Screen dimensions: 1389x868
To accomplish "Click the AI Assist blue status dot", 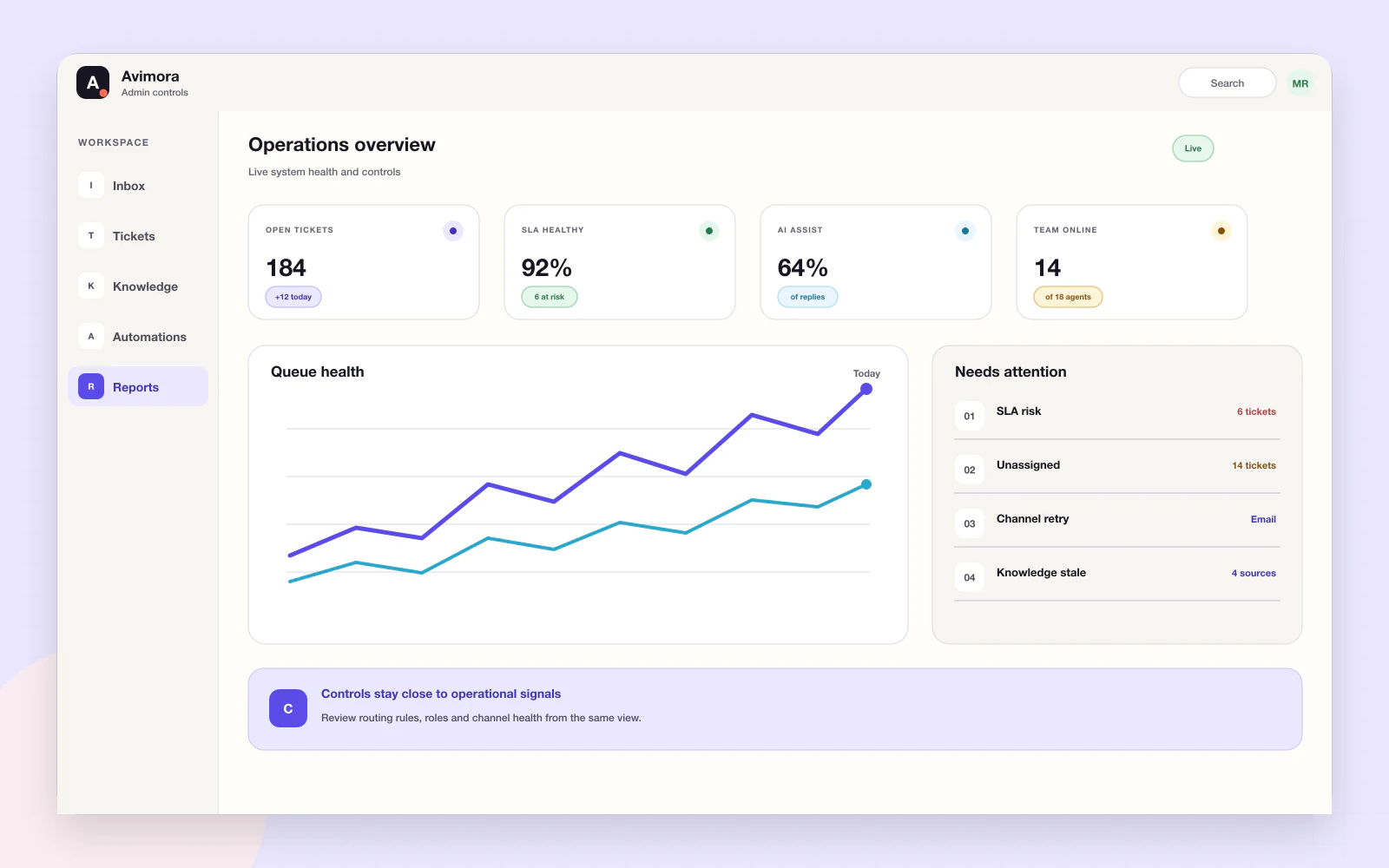I will click(965, 231).
